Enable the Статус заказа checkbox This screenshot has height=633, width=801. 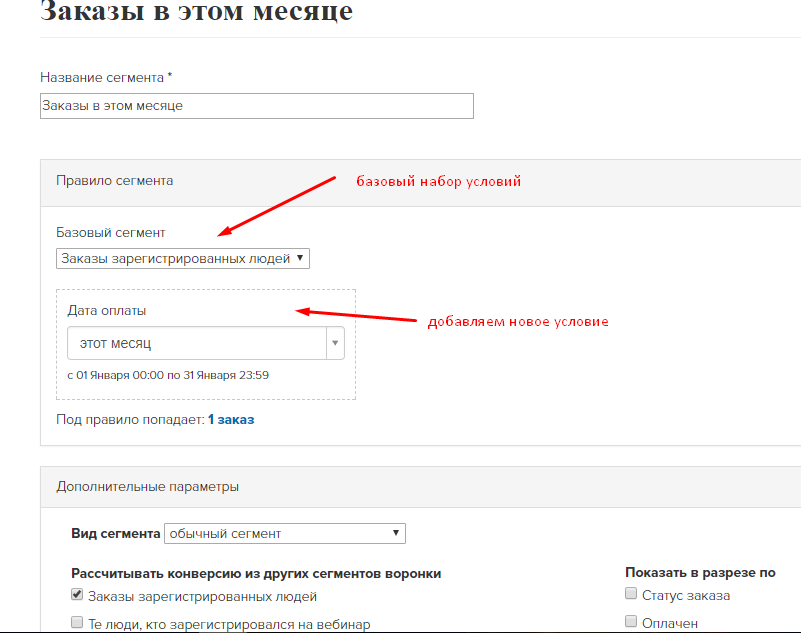(631, 593)
